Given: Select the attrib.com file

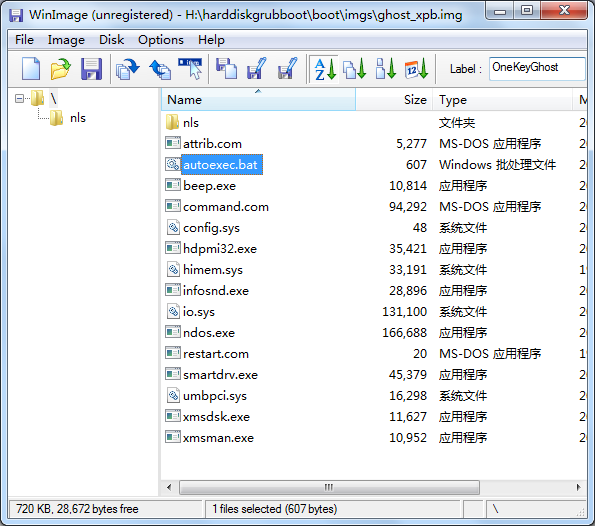Looking at the screenshot, I should tap(212, 143).
